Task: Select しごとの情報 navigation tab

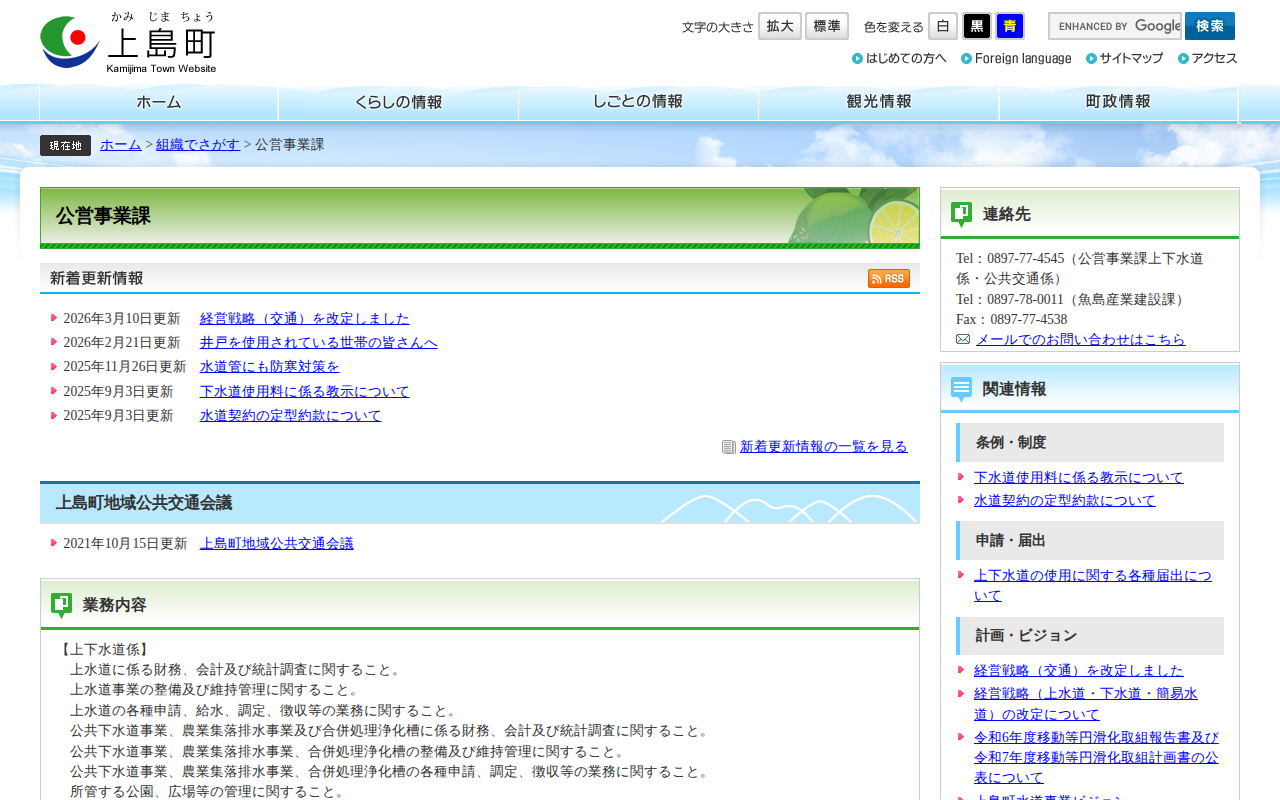Action: tap(639, 102)
